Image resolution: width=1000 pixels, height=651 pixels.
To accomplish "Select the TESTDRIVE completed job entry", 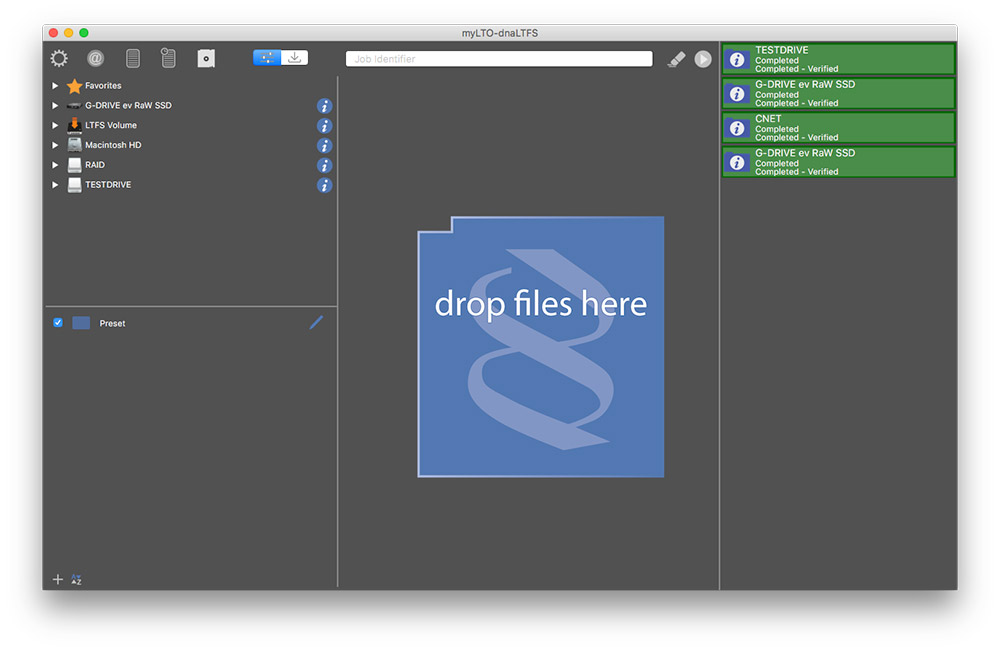I will 839,59.
